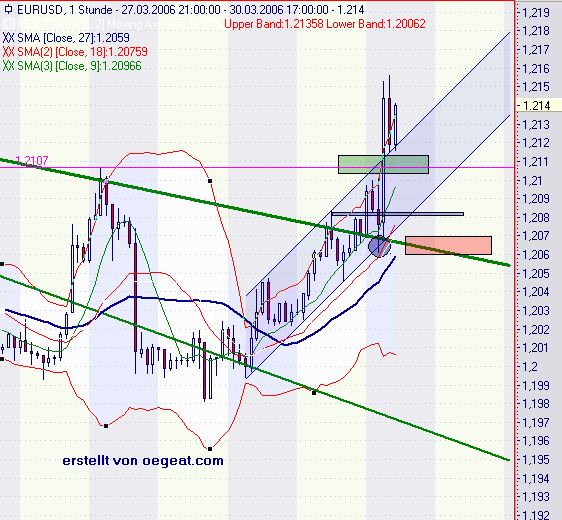Click the 1,198 price axis label

(536, 404)
